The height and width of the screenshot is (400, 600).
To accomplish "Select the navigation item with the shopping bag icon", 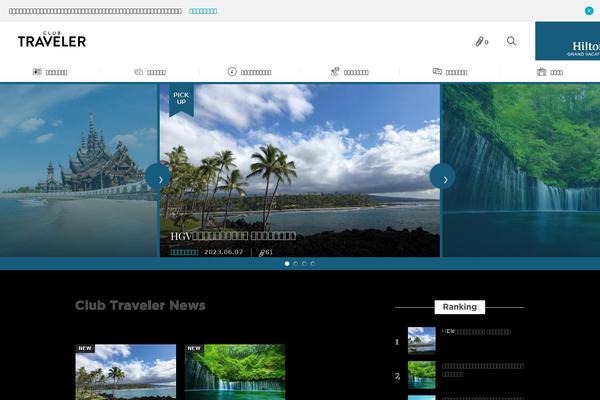I will [550, 72].
